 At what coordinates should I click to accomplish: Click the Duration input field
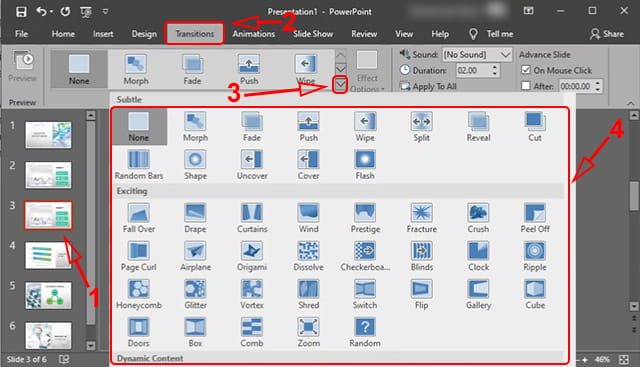[473, 70]
